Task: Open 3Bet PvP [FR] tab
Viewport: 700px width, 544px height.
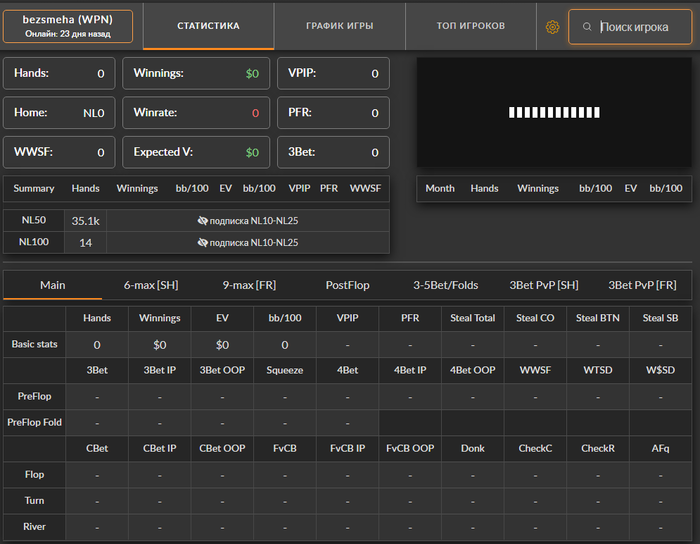Action: (642, 285)
